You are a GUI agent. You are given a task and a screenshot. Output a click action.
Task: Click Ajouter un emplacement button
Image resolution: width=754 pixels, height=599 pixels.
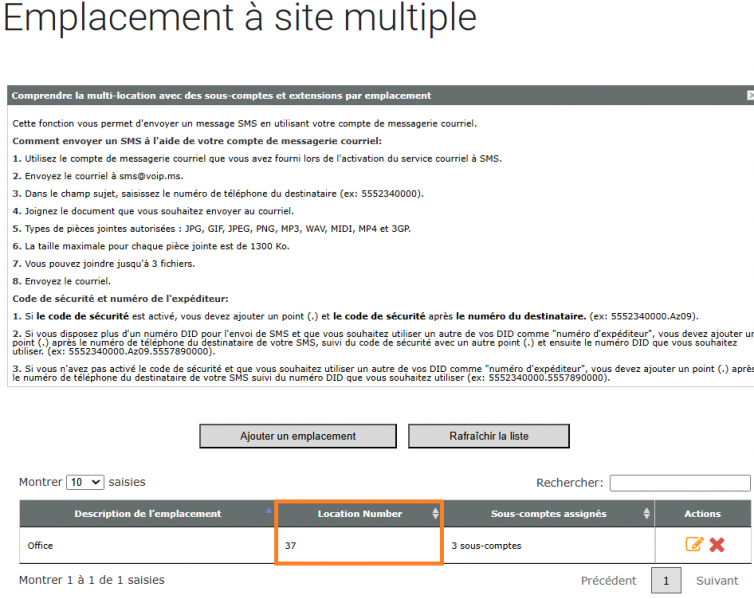click(x=298, y=436)
